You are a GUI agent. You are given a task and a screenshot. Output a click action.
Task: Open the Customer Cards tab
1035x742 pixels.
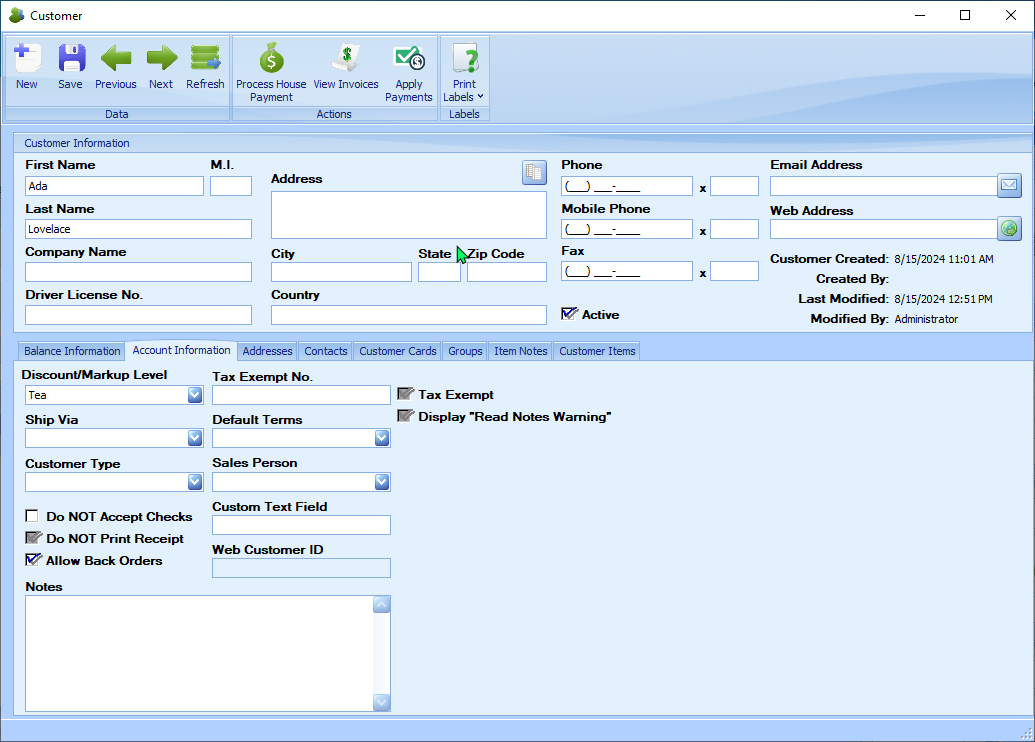coord(398,351)
